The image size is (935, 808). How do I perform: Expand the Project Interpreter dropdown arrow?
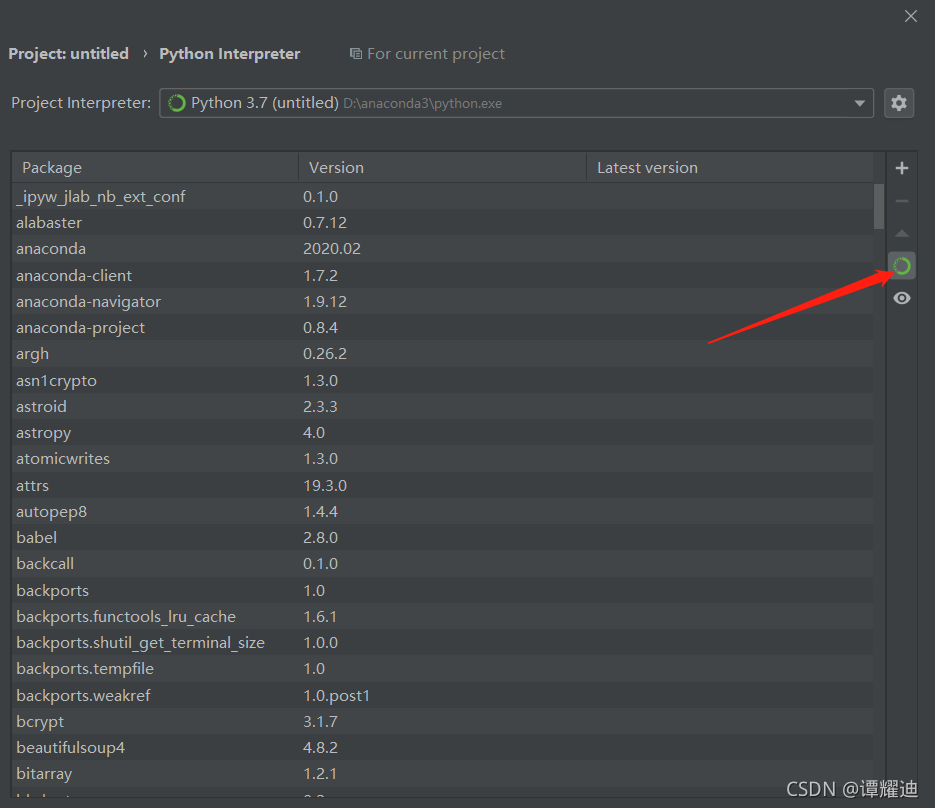tap(859, 103)
